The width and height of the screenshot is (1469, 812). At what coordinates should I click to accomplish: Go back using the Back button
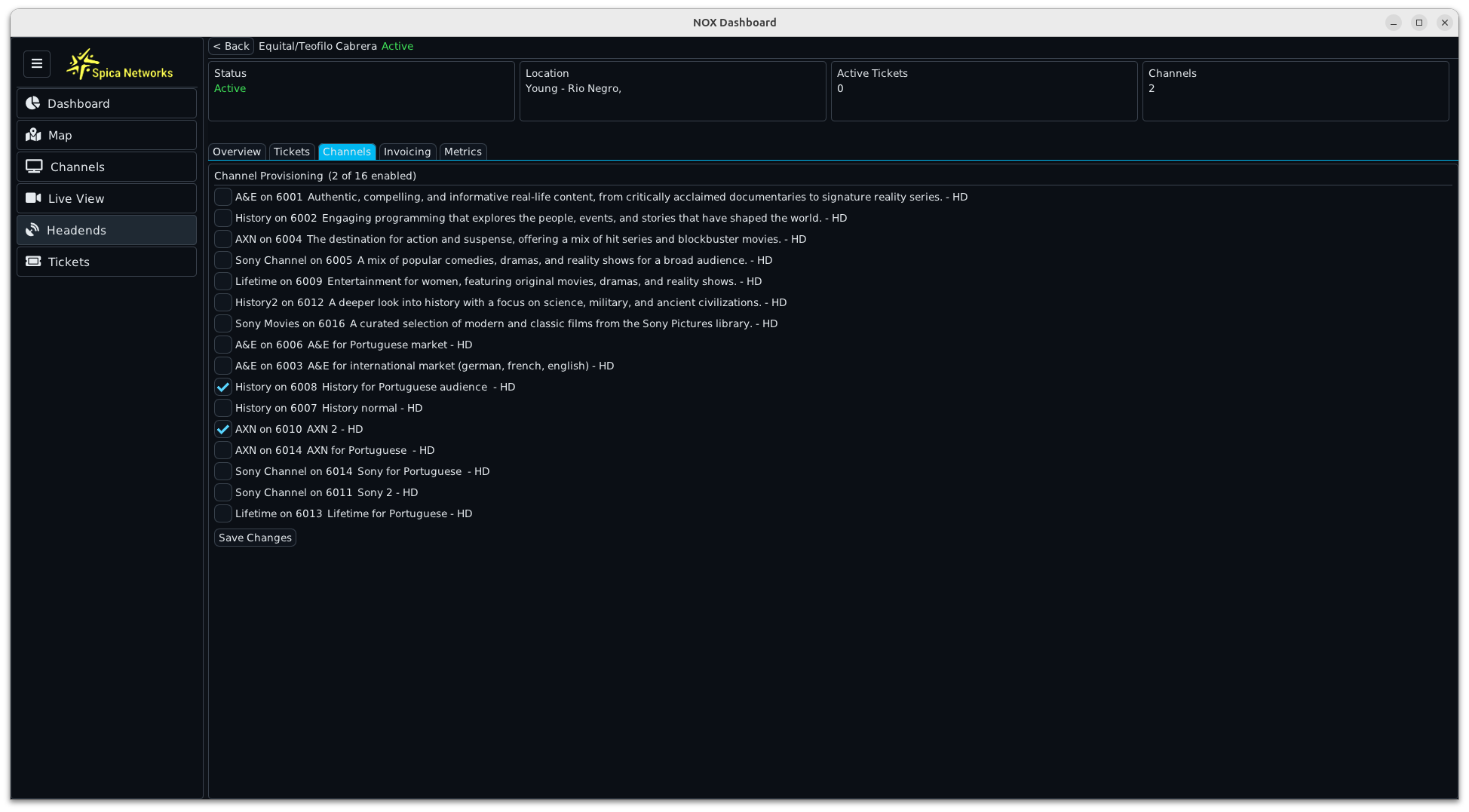(x=231, y=46)
